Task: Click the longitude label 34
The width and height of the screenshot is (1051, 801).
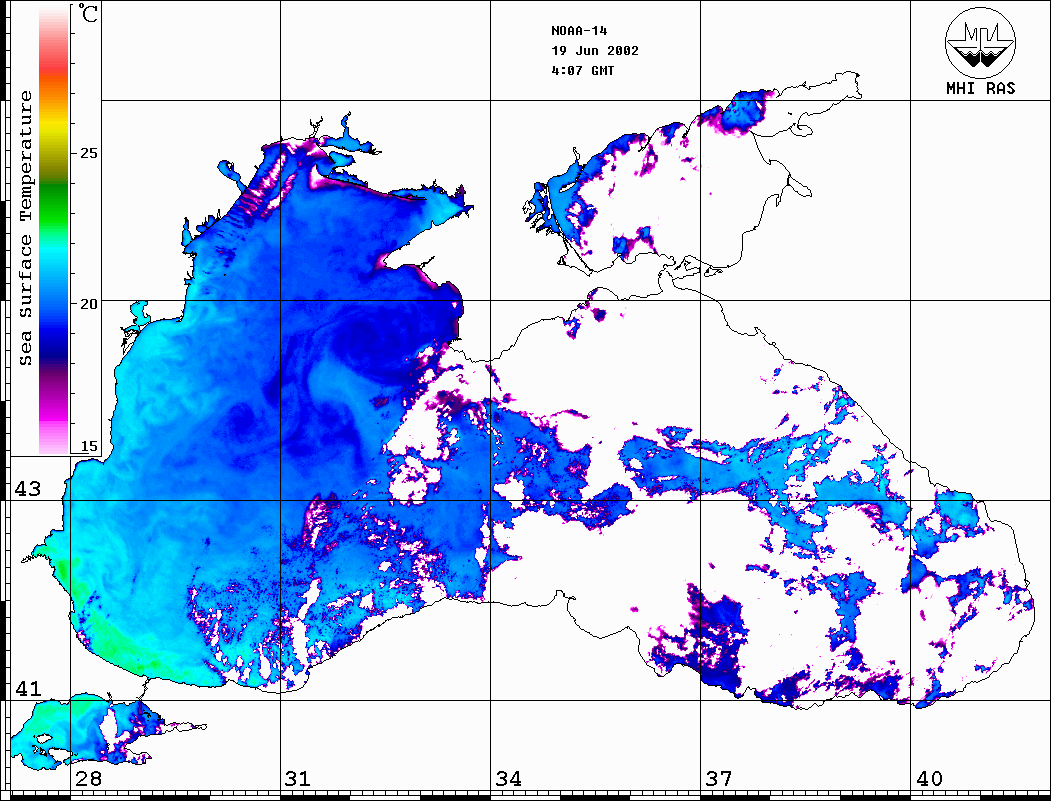Action: pyautogui.click(x=509, y=779)
